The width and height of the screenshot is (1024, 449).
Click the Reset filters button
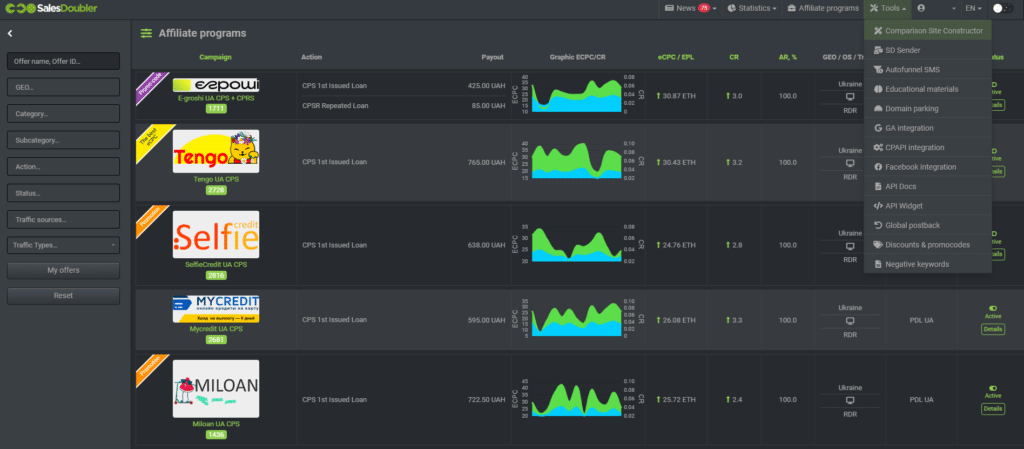point(63,296)
